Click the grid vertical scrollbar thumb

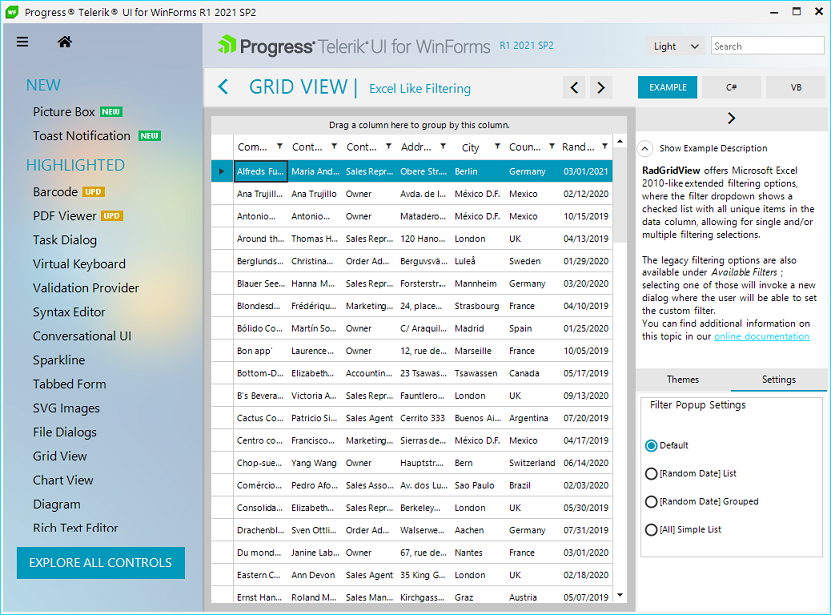620,195
